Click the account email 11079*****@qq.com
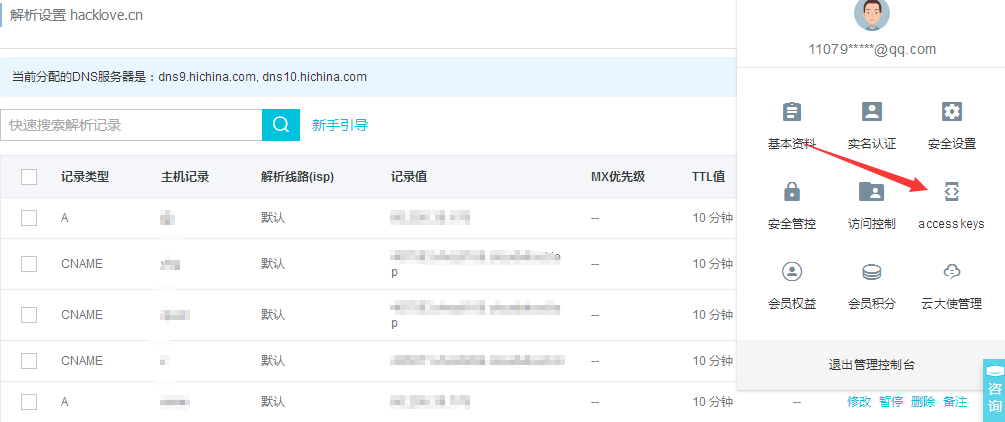The image size is (1005, 422). click(872, 49)
